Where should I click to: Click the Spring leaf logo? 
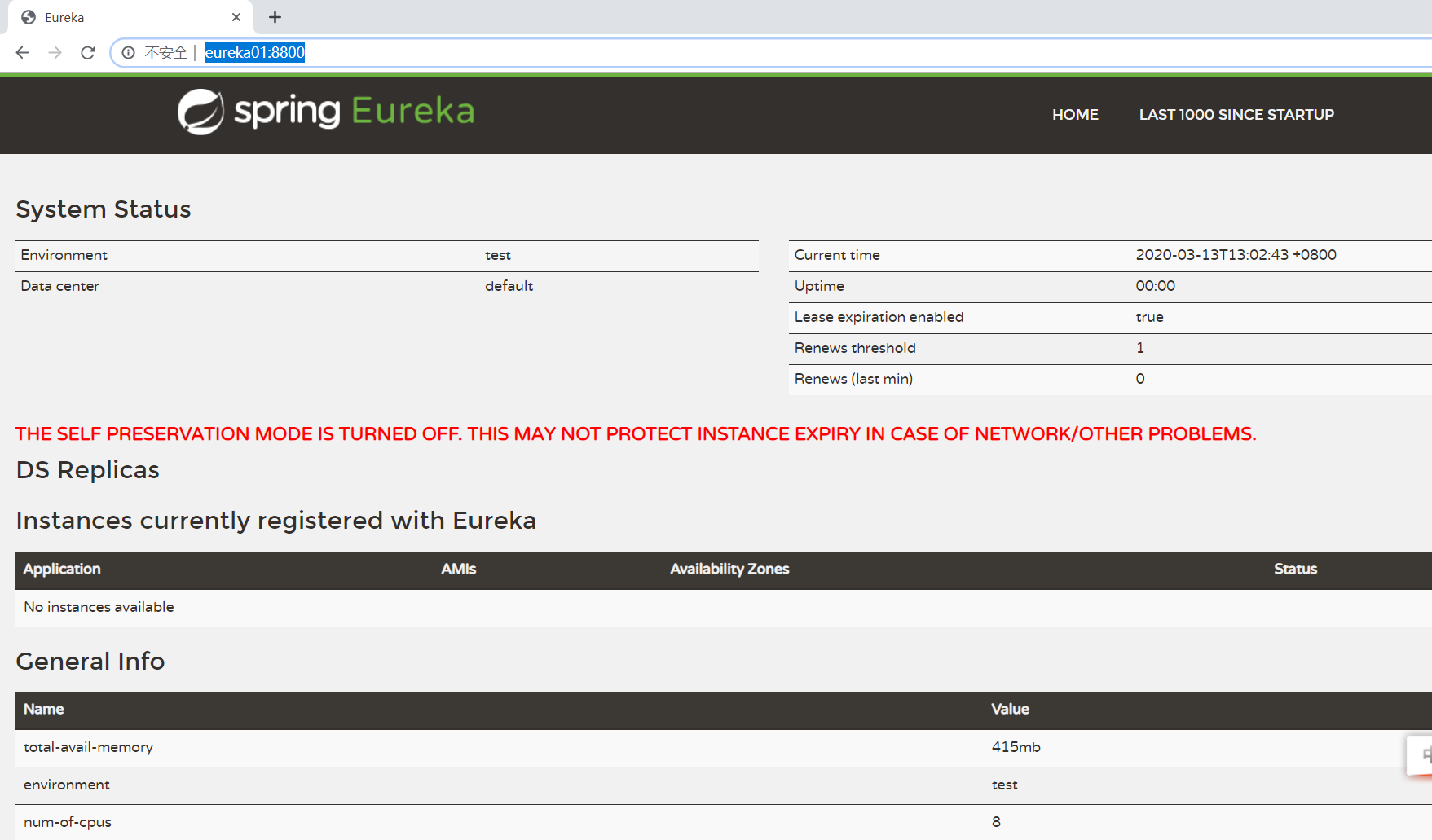pos(200,112)
